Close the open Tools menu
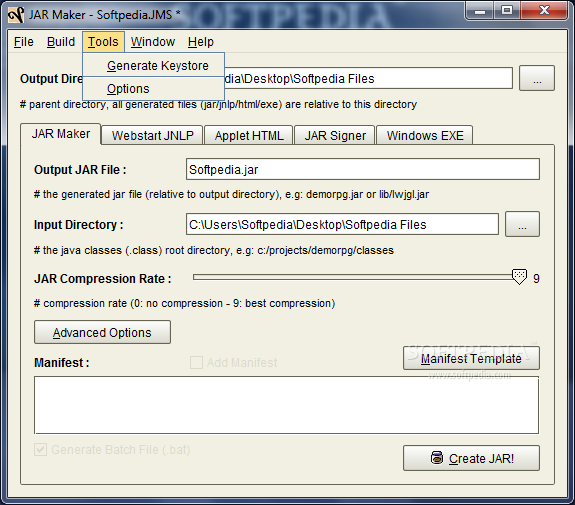The height and width of the screenshot is (505, 575). (103, 42)
